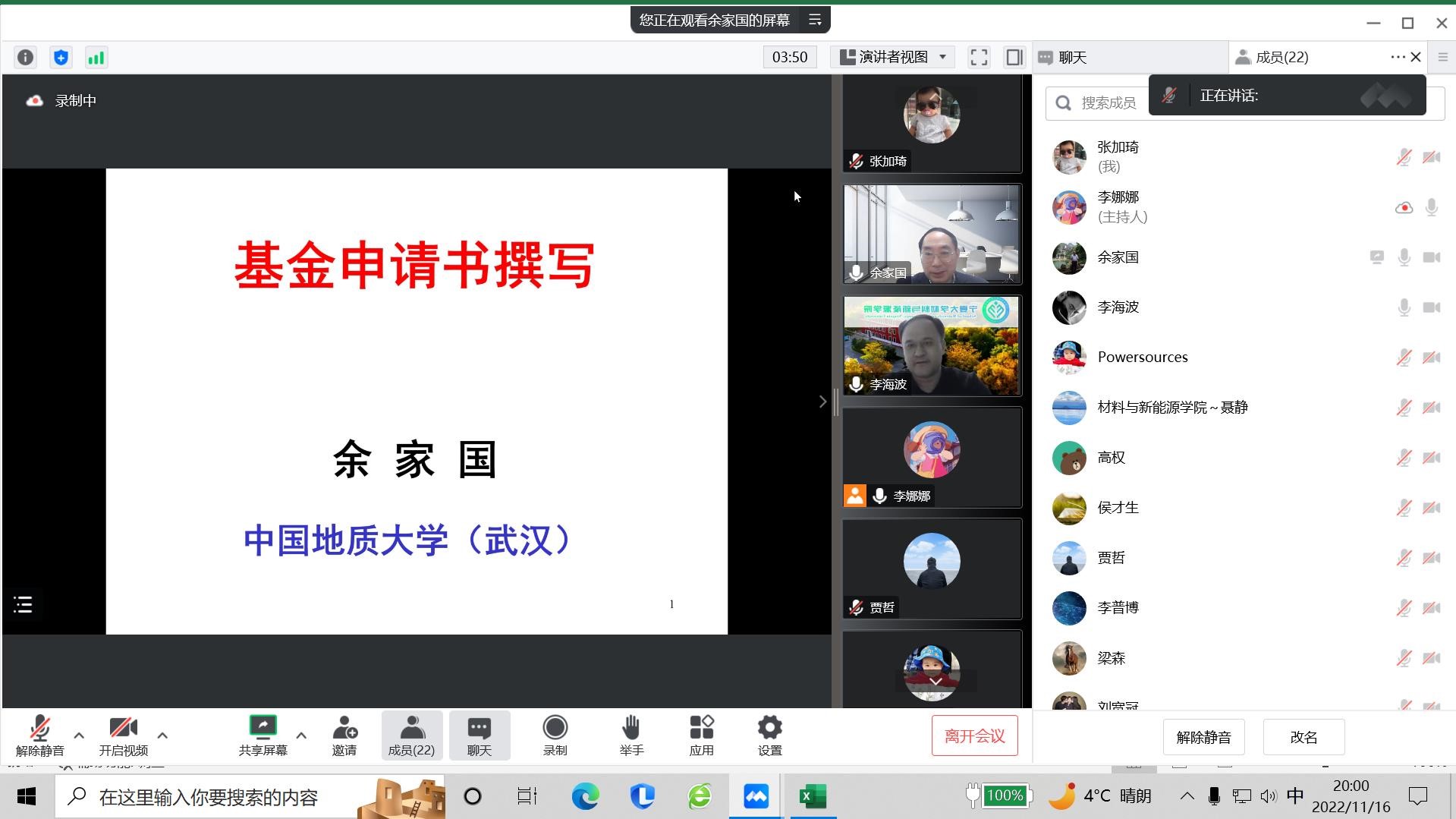Image resolution: width=1456 pixels, height=819 pixels.
Task: Open settings (设置) gear in toolbar
Action: point(769,736)
